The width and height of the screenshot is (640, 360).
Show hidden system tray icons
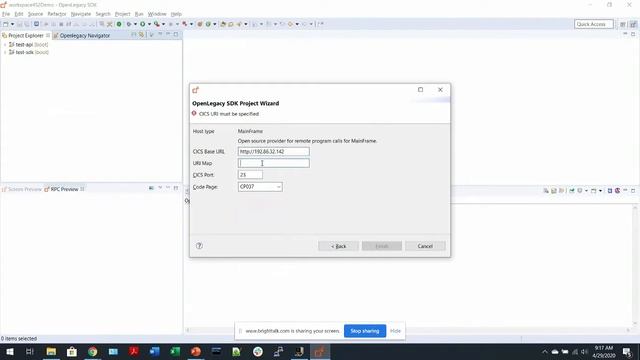tap(544, 351)
